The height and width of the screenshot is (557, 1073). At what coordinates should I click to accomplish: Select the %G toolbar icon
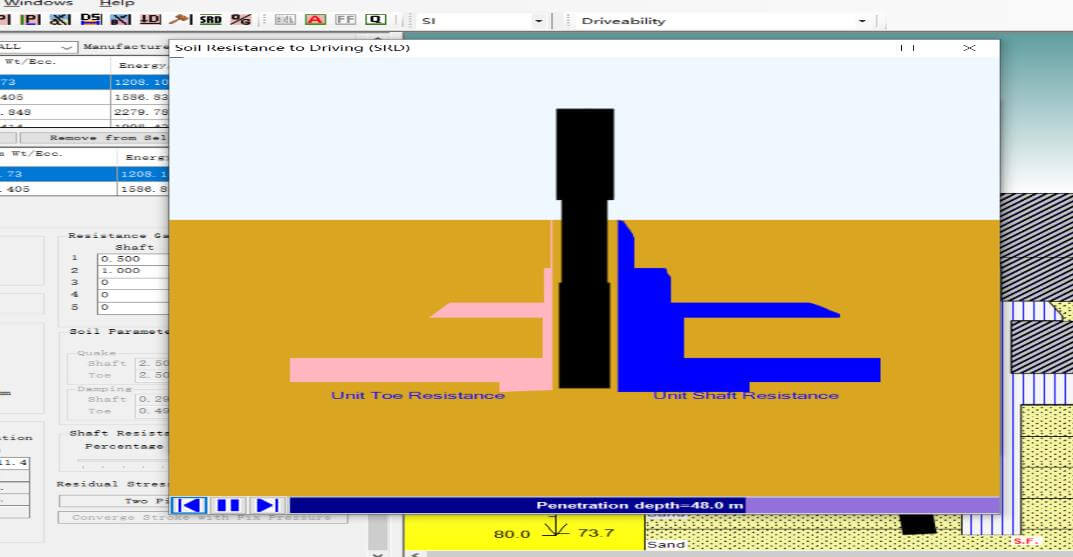coord(241,19)
